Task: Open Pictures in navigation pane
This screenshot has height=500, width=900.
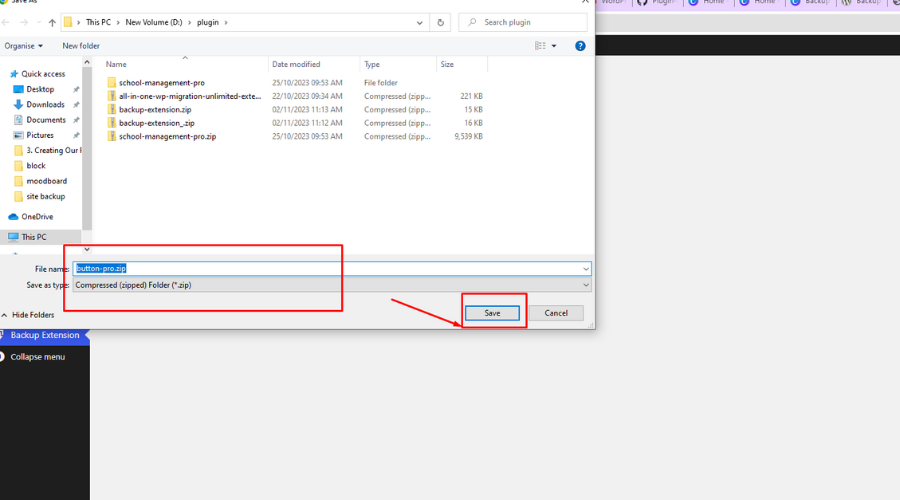Action: coord(40,135)
